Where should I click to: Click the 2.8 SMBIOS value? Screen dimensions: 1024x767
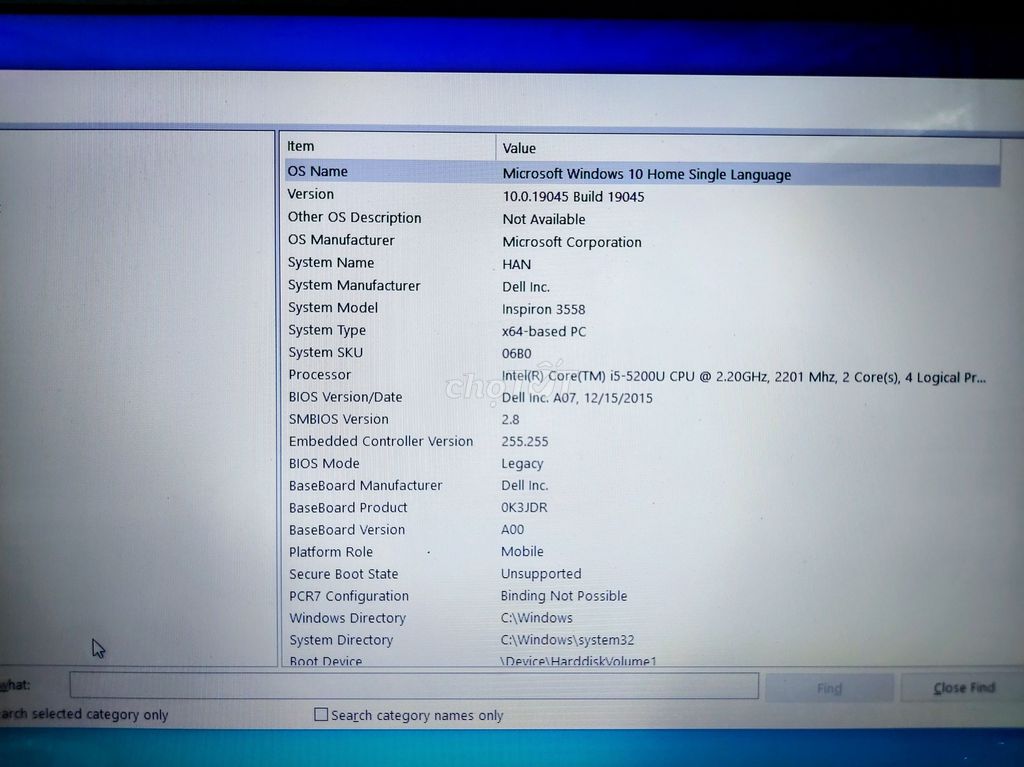511,420
